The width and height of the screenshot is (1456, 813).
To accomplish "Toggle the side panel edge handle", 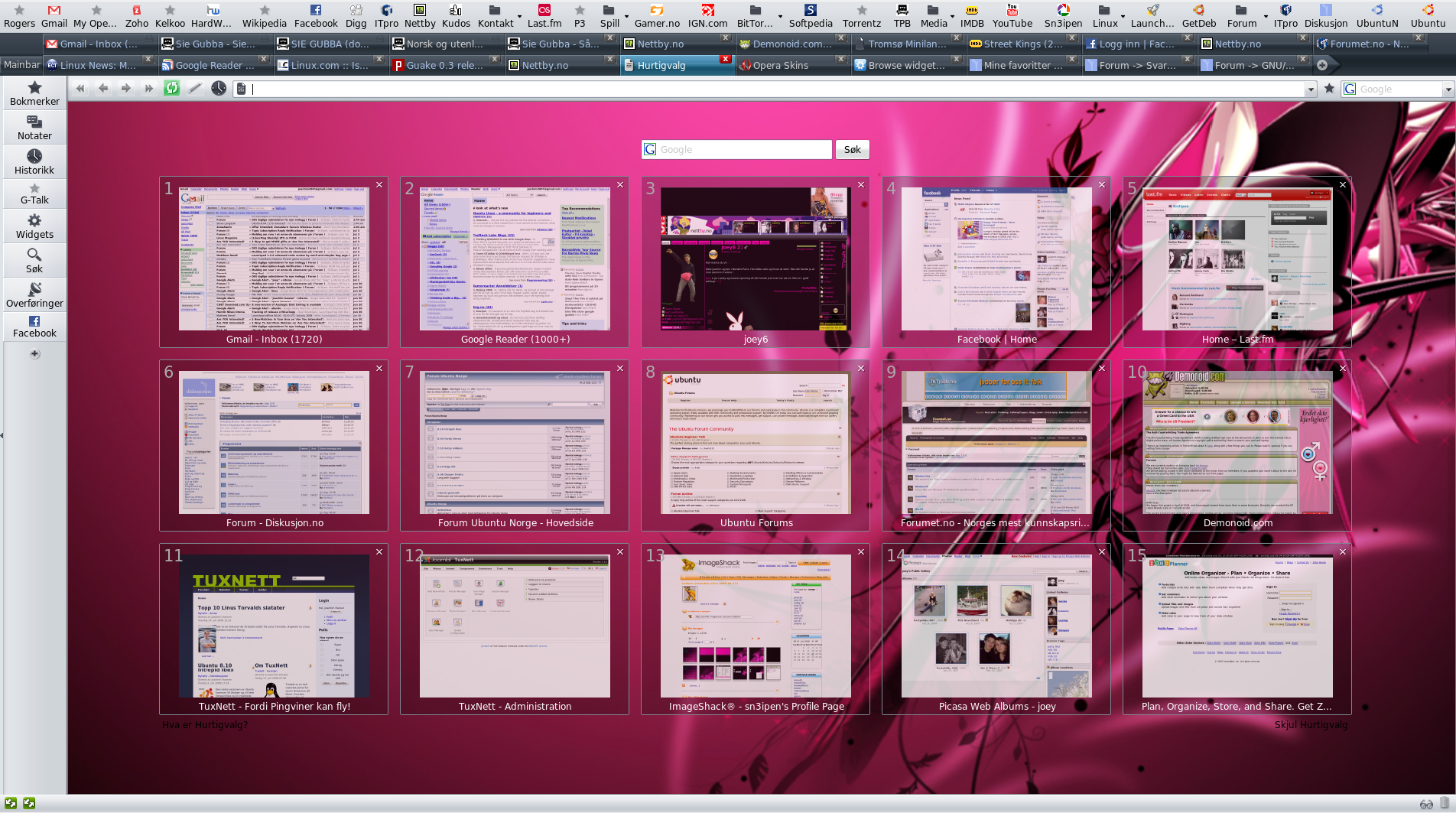I will (x=2, y=435).
